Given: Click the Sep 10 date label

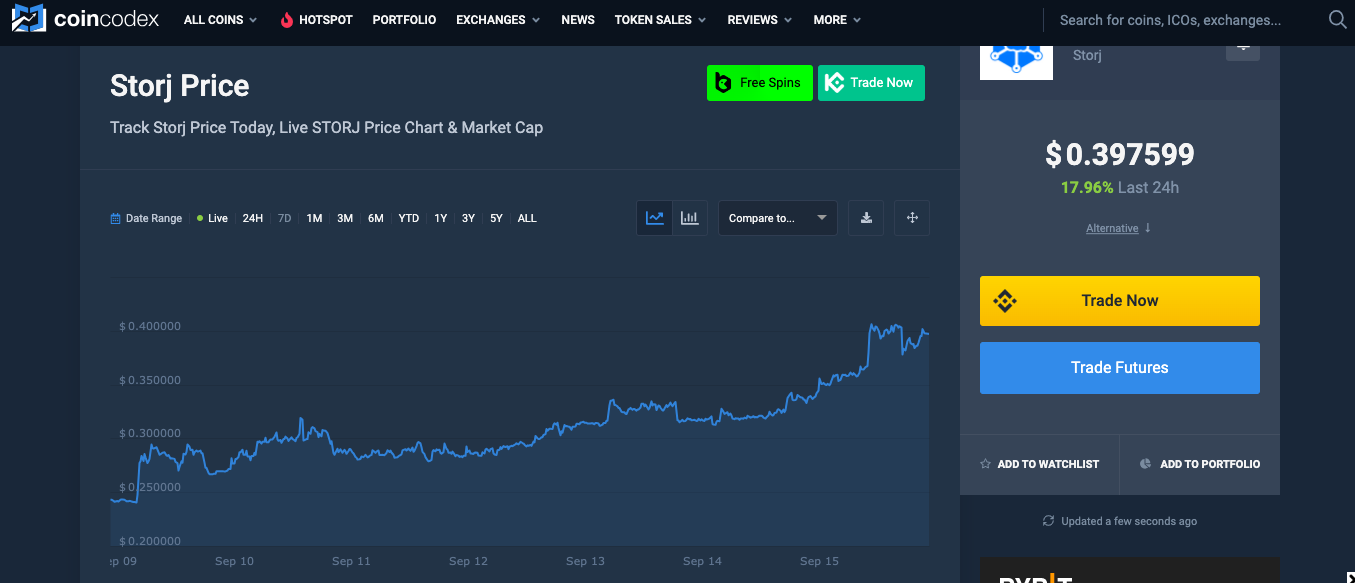Looking at the screenshot, I should coord(234,561).
